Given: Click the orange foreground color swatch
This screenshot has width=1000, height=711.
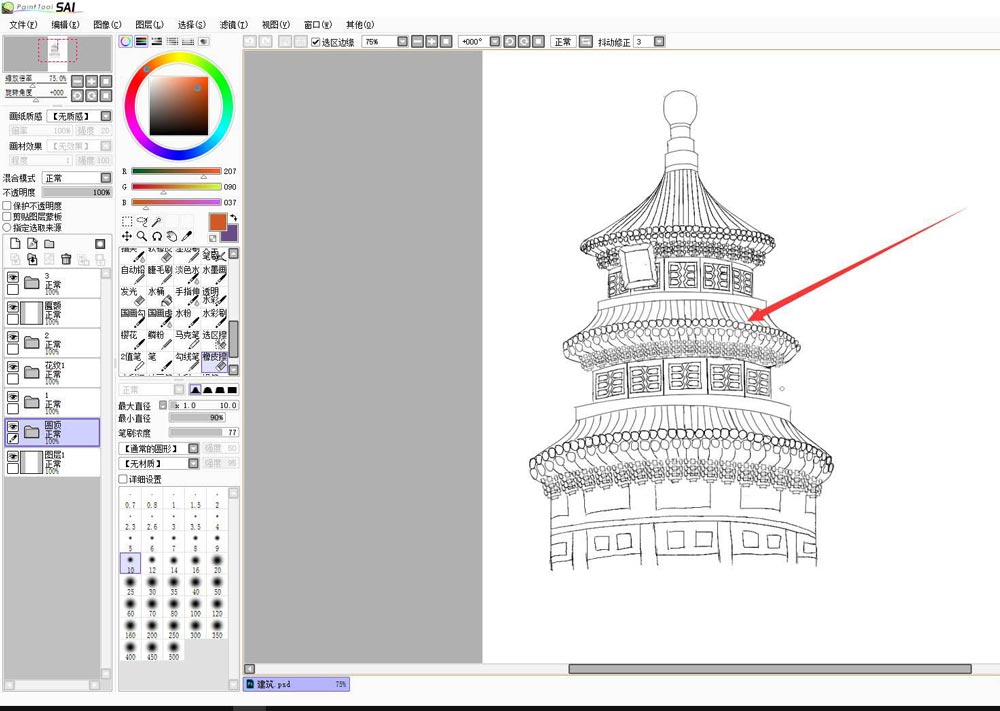Looking at the screenshot, I should (217, 221).
